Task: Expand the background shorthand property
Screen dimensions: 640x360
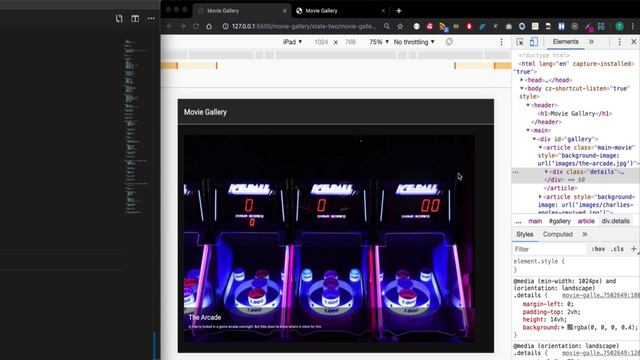Action: click(x=563, y=327)
